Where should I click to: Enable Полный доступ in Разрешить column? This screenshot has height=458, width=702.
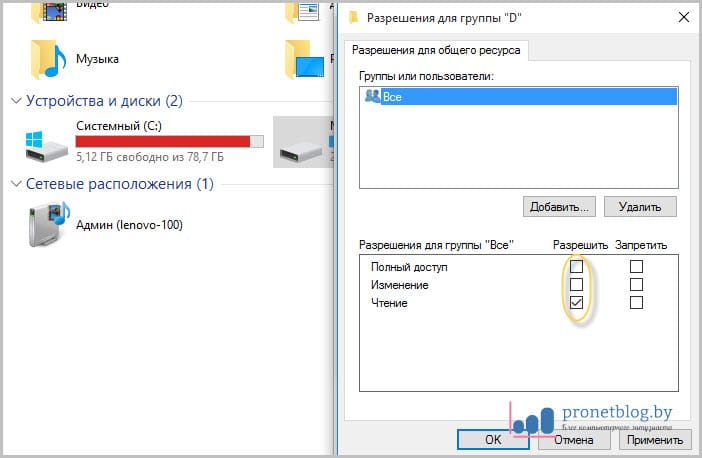575,266
